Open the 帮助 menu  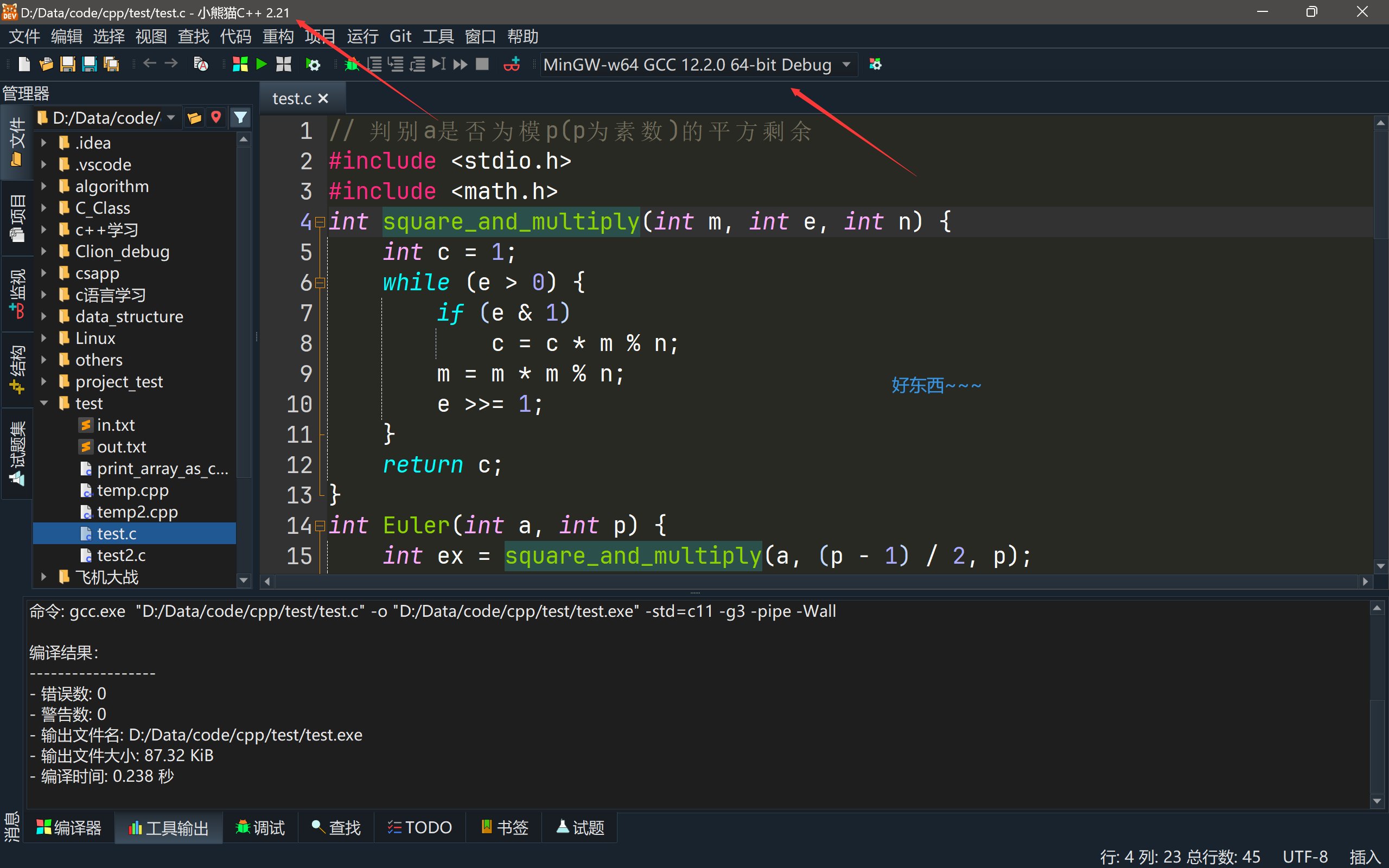pos(523,36)
